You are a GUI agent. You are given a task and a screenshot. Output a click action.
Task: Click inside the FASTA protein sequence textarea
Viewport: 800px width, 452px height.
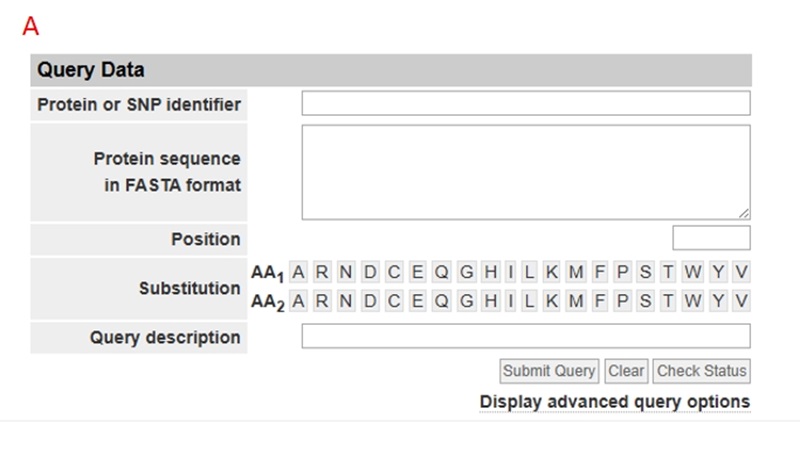526,172
